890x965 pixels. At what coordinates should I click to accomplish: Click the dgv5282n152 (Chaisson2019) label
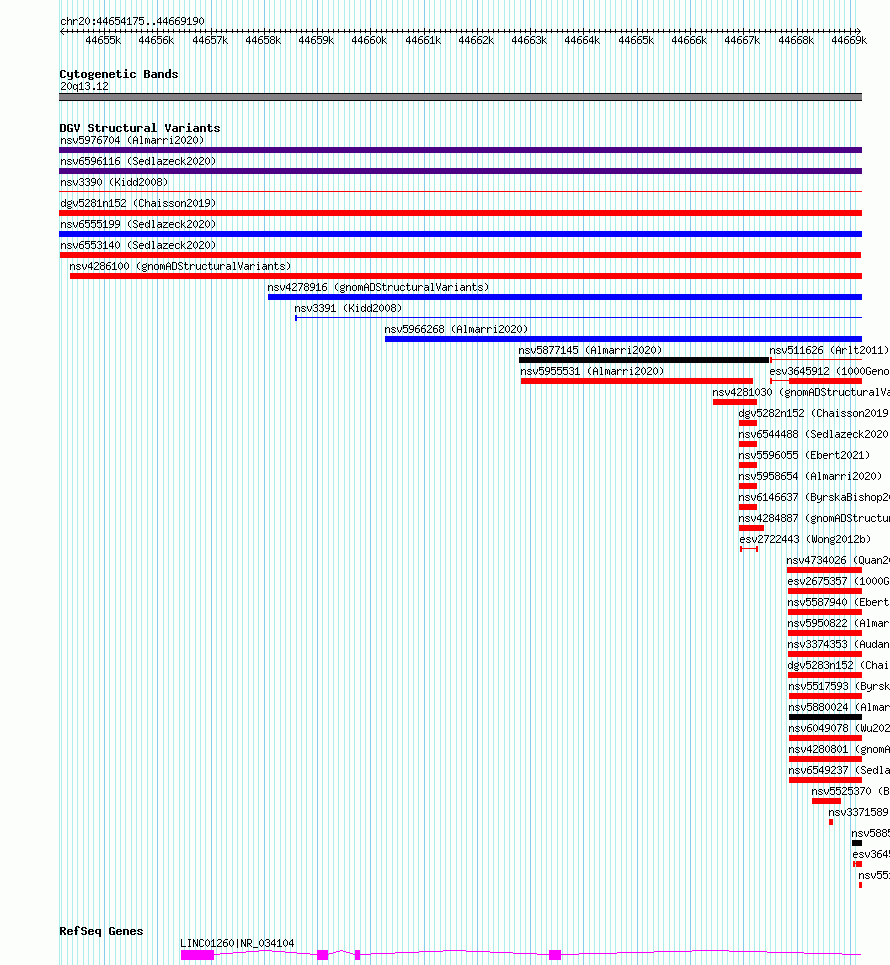click(814, 414)
